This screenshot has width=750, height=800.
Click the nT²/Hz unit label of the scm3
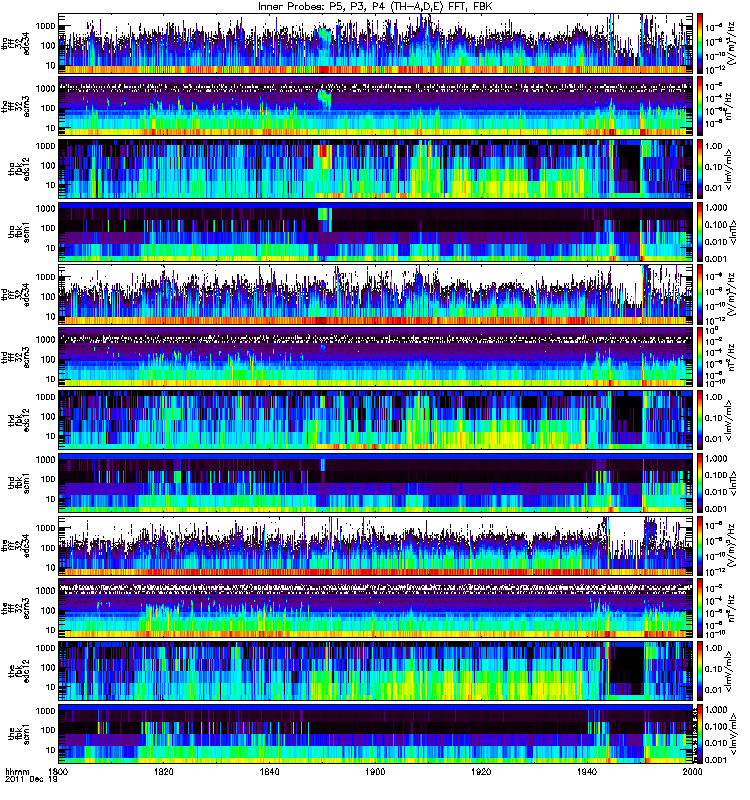tap(731, 608)
